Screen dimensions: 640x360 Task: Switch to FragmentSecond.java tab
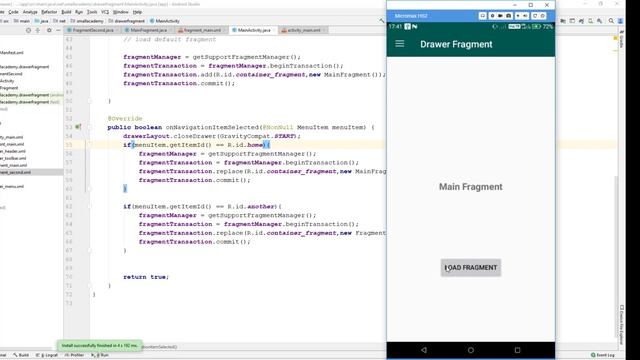tap(93, 30)
